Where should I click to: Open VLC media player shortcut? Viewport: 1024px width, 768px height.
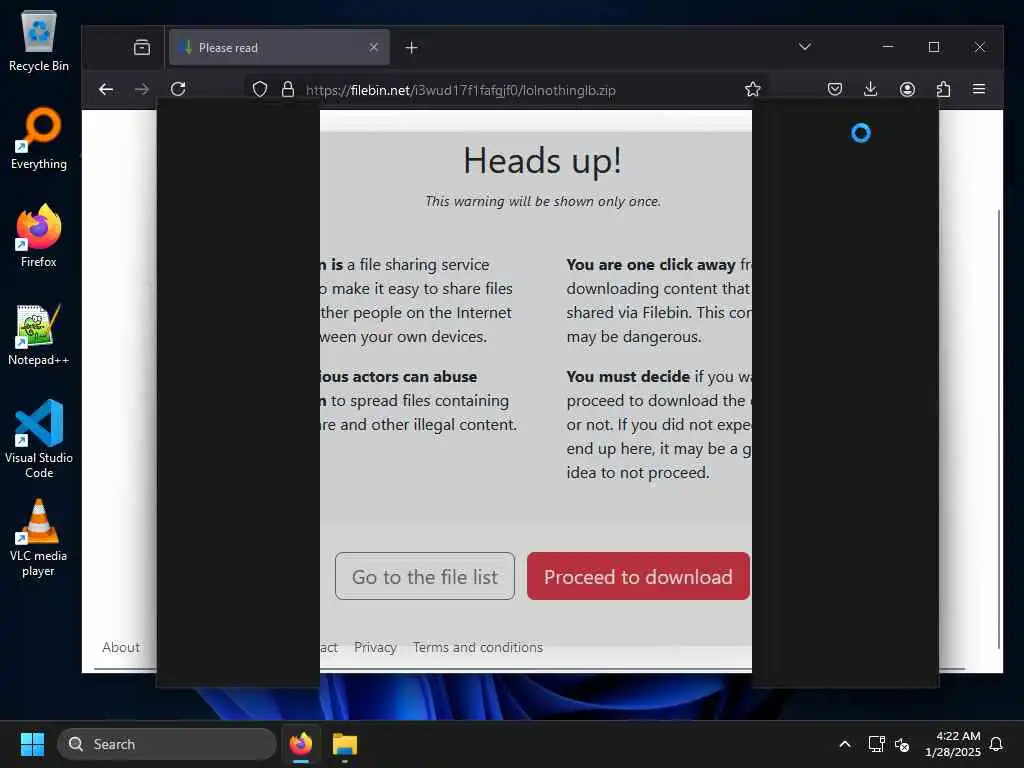[x=39, y=537]
